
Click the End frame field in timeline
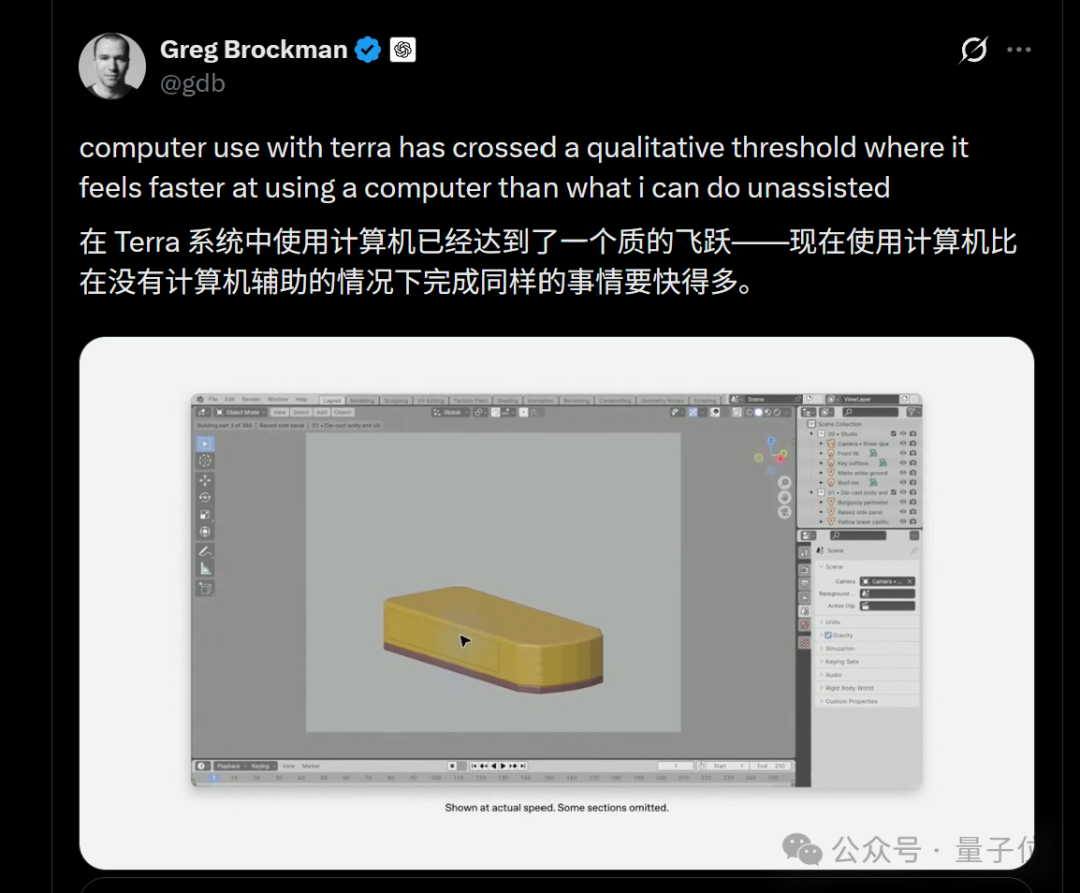coord(771,766)
